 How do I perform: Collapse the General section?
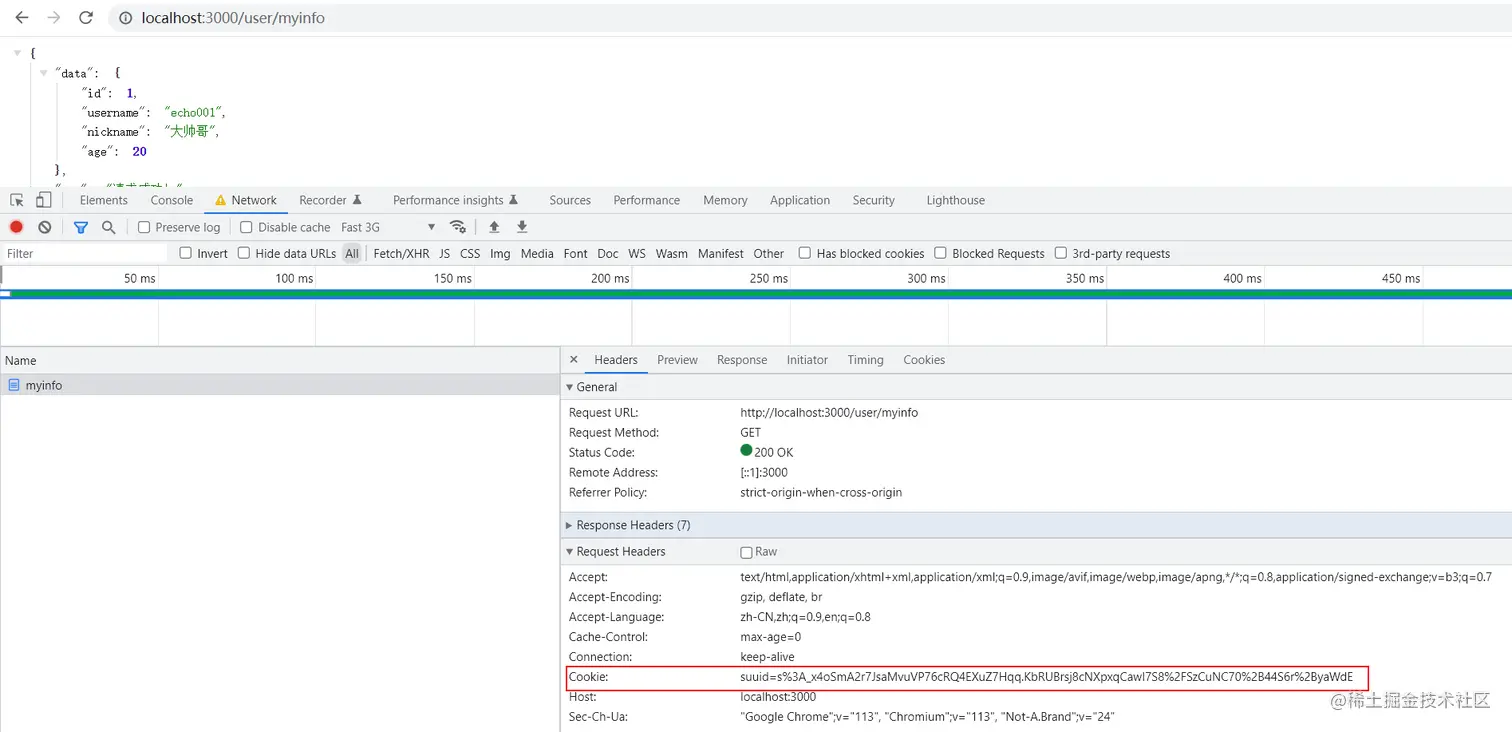(x=570, y=387)
